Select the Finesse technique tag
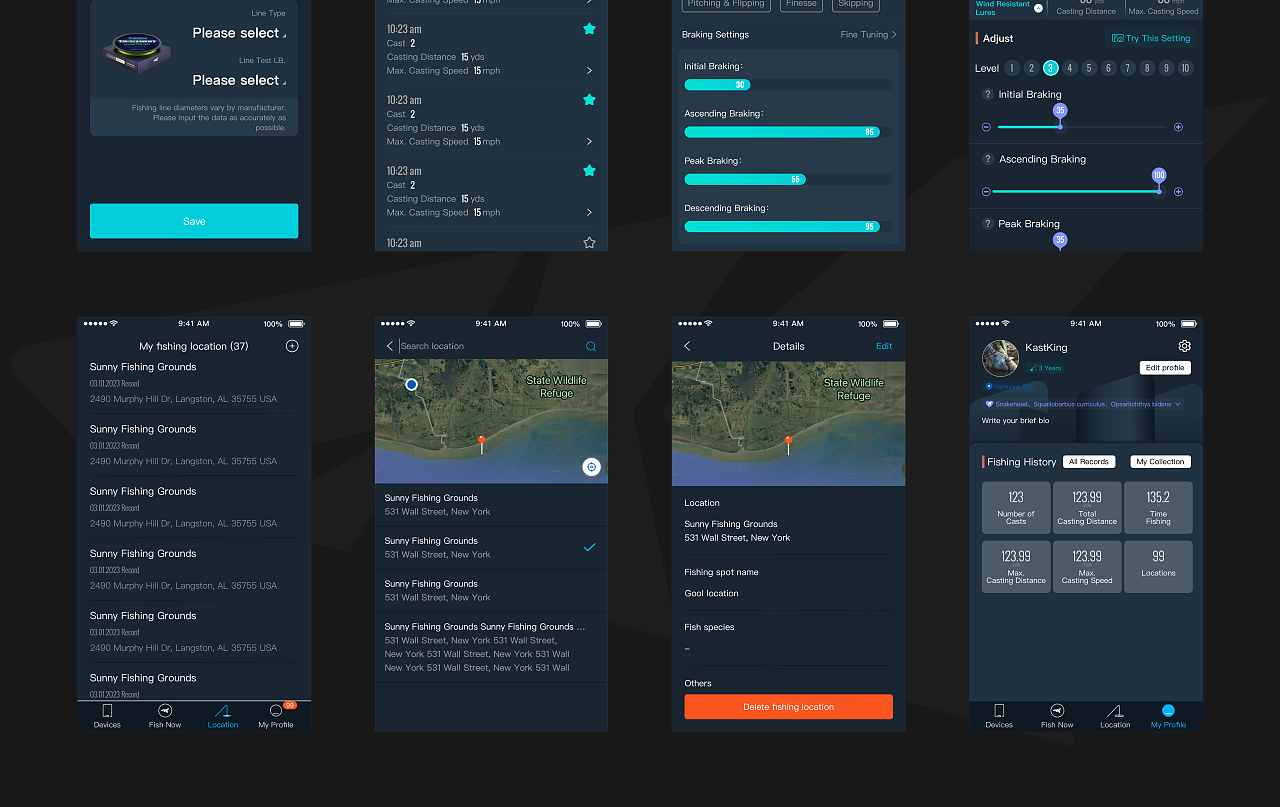This screenshot has width=1280, height=807. [x=801, y=4]
